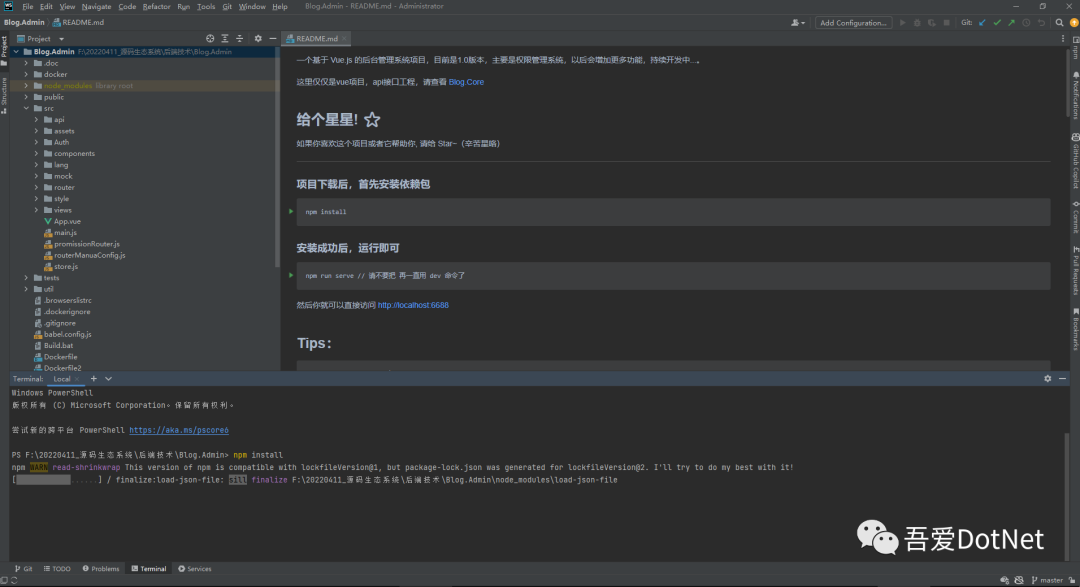Viewport: 1080px width, 587px height.
Task: Open the Refactor menu
Action: (156, 6)
